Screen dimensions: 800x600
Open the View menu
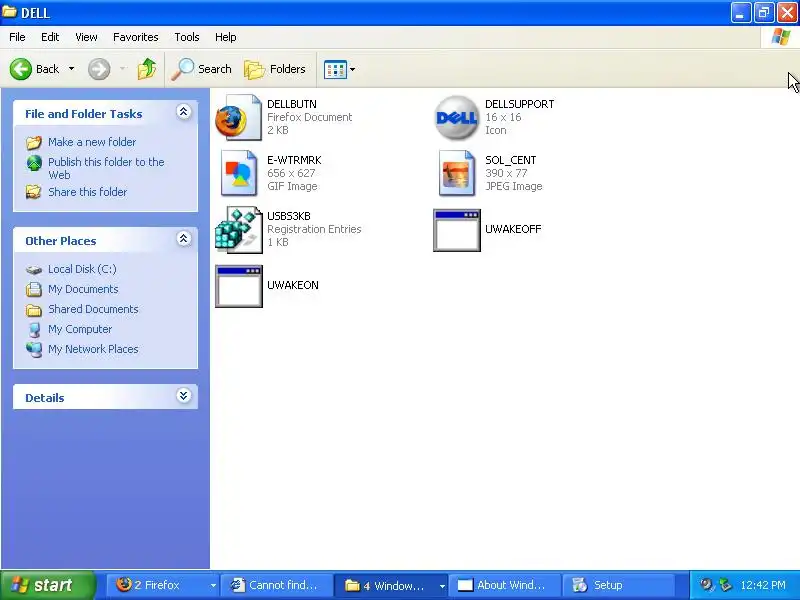[86, 37]
